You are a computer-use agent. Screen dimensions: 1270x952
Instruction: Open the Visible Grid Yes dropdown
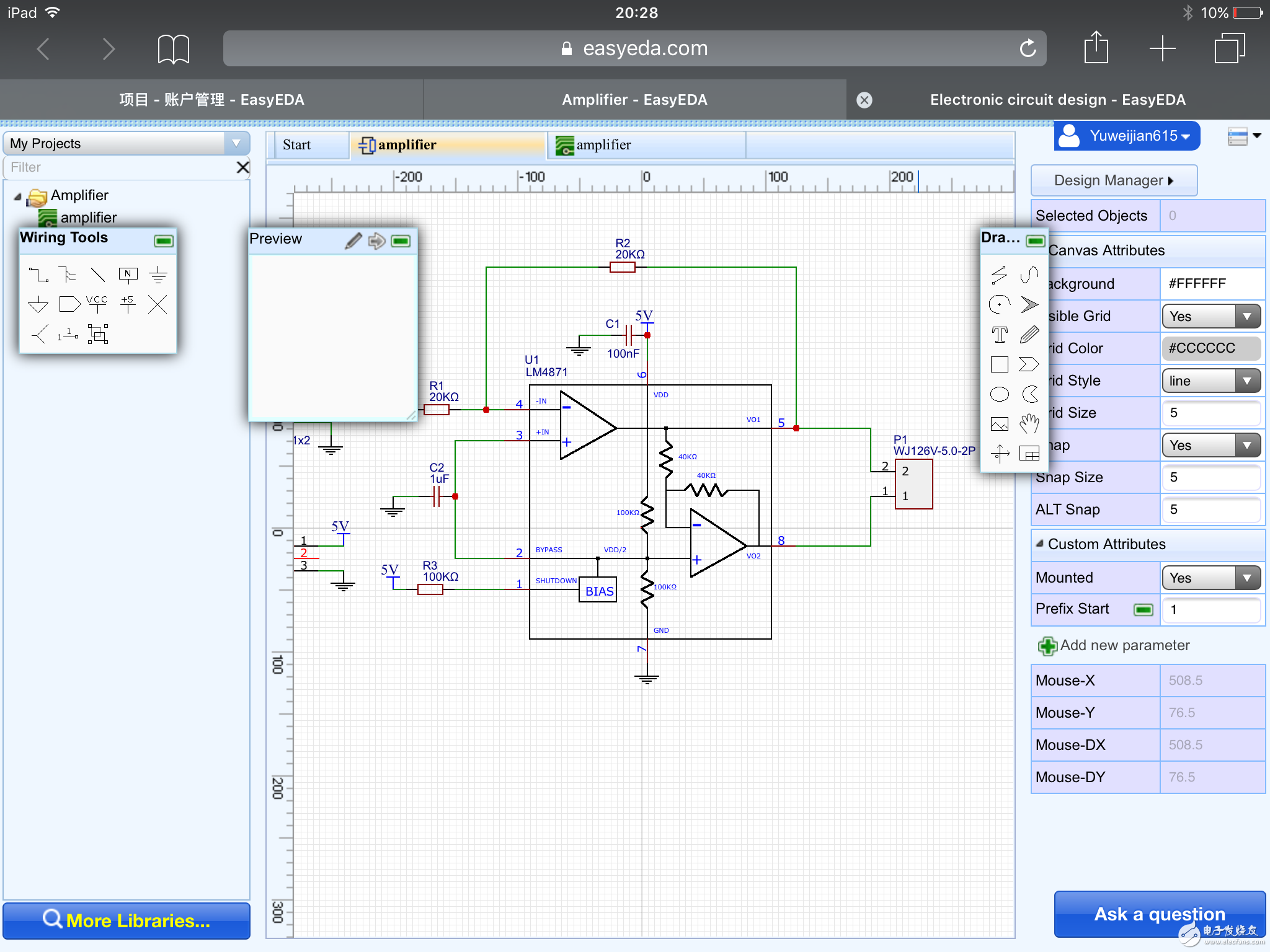click(x=1210, y=317)
